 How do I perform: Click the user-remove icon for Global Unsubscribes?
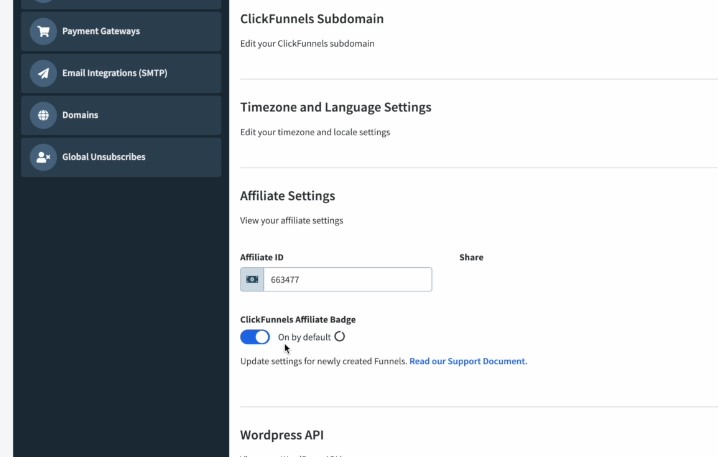pyautogui.click(x=44, y=158)
